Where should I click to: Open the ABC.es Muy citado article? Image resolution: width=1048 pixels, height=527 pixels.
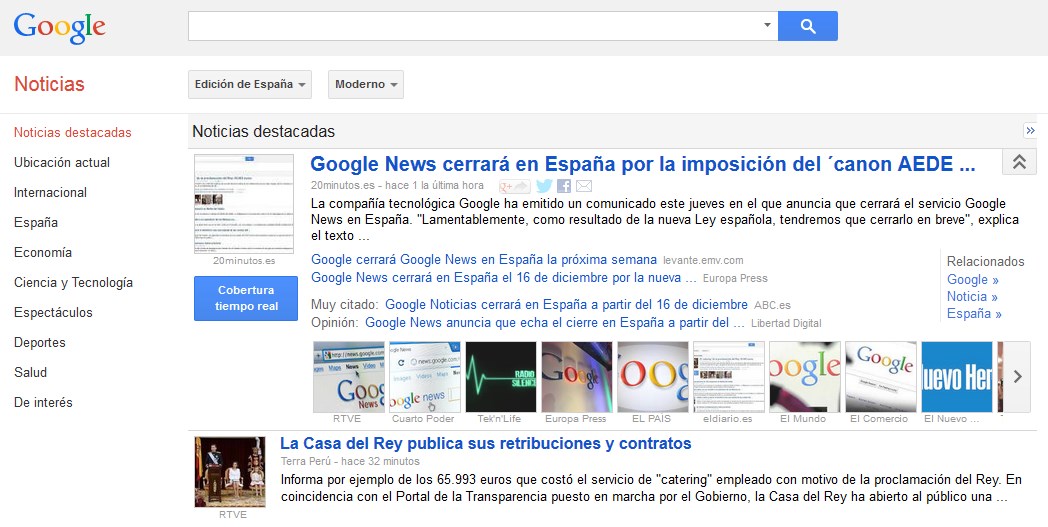pyautogui.click(x=566, y=305)
